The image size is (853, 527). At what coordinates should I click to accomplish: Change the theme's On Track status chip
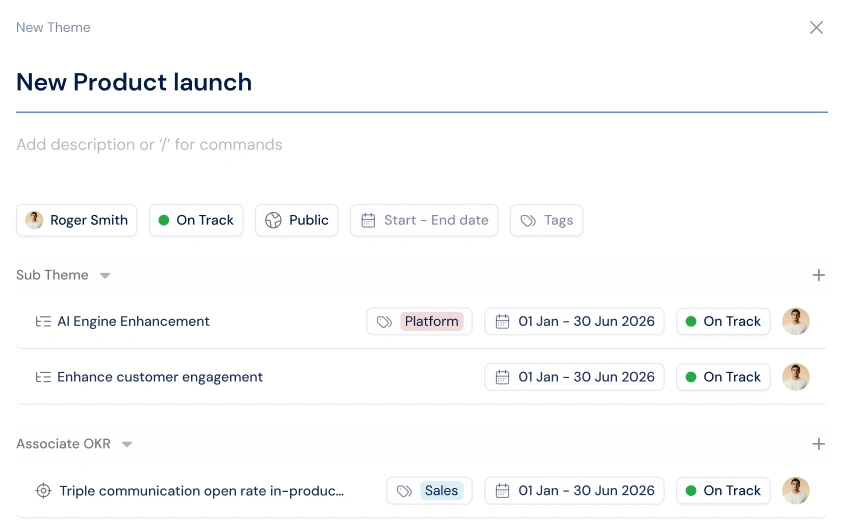click(x=196, y=220)
